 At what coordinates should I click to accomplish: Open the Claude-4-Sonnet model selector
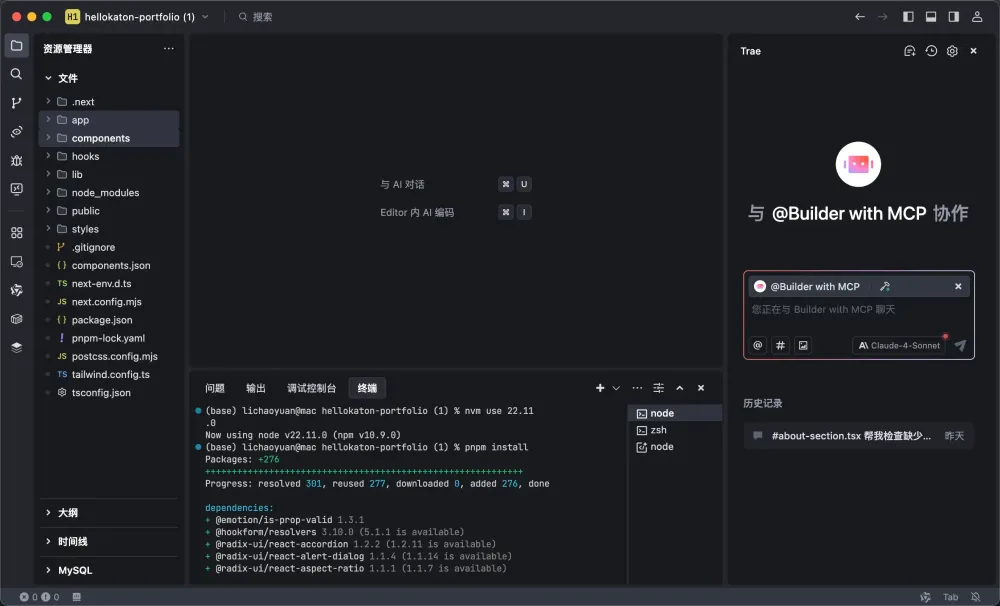point(899,345)
